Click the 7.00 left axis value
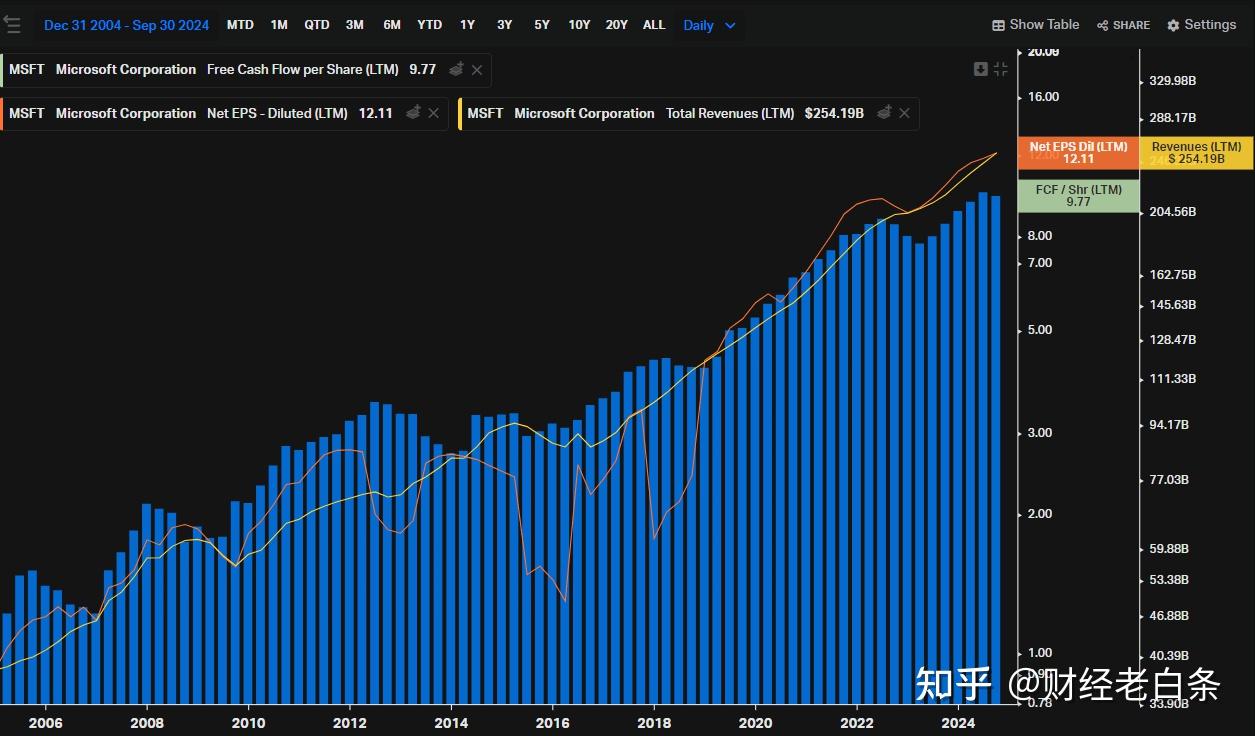The width and height of the screenshot is (1255, 736). click(1040, 263)
